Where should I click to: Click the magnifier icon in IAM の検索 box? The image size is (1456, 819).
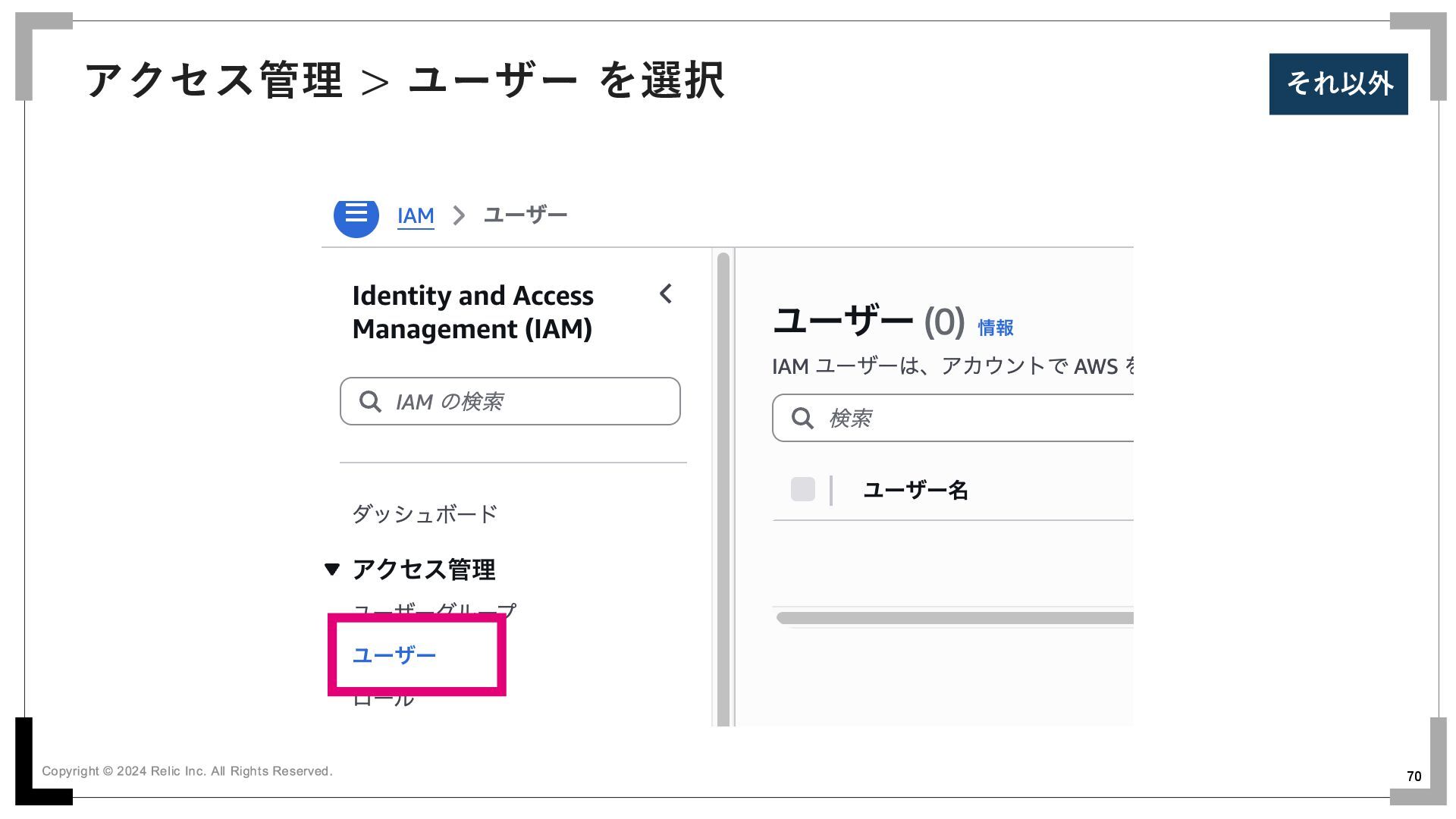(x=370, y=401)
